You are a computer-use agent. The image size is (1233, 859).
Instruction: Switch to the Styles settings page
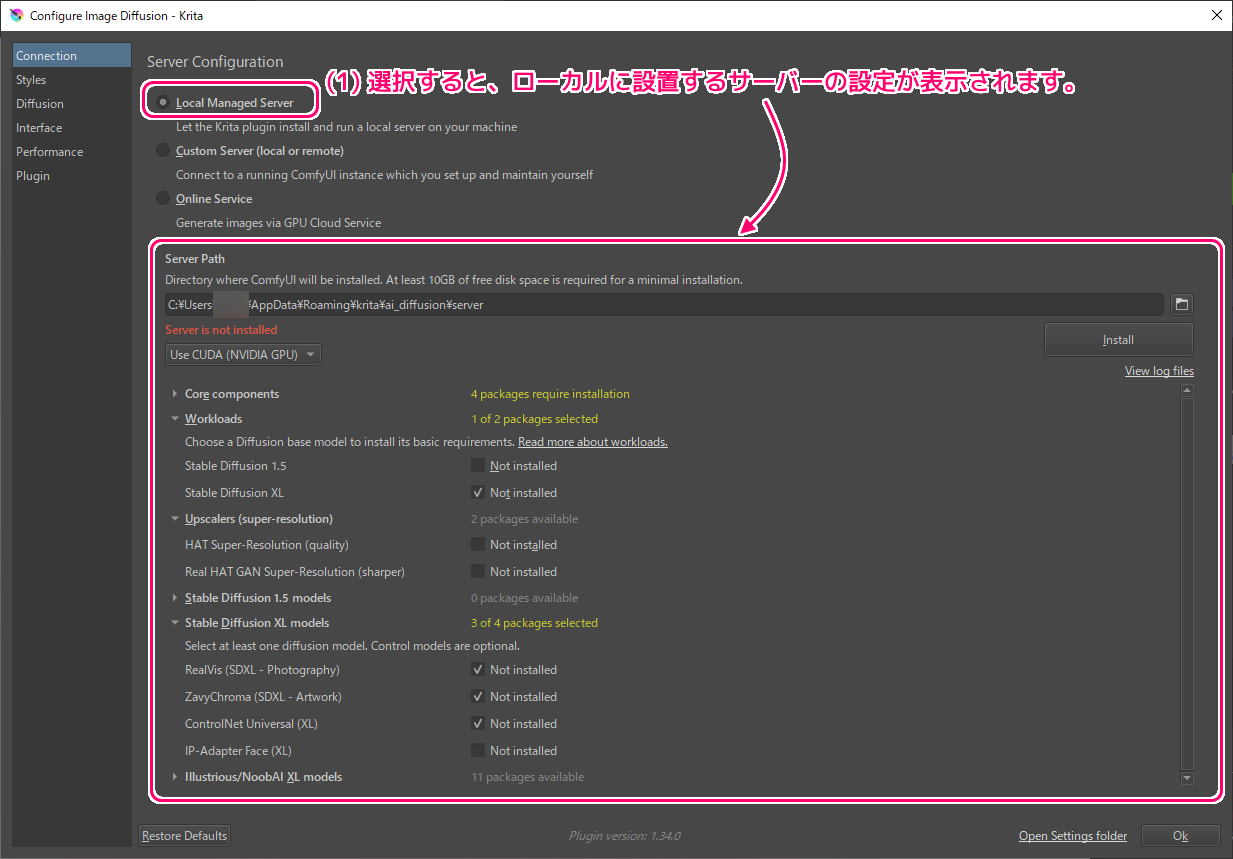[31, 80]
